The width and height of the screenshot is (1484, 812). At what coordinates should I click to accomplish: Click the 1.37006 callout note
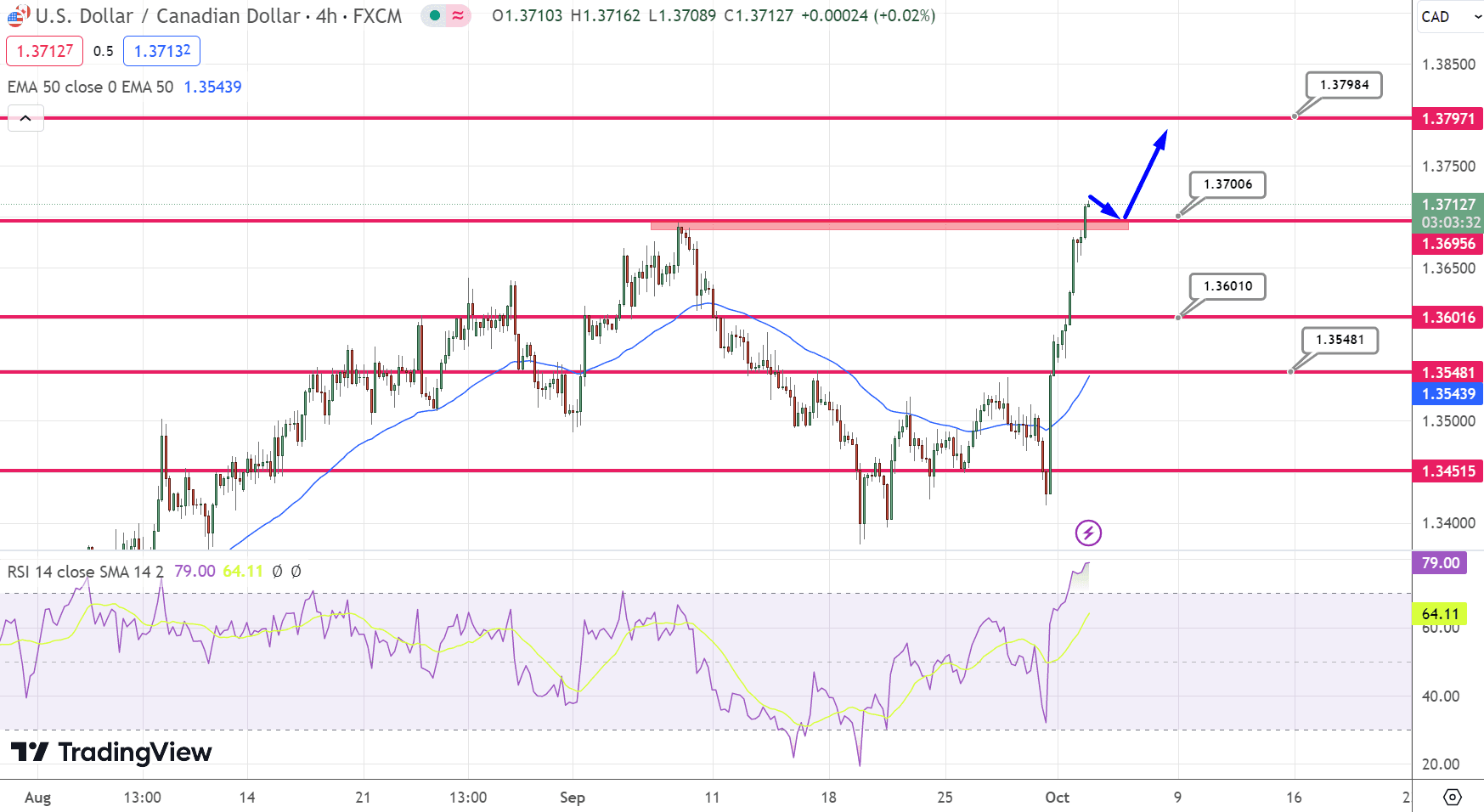pyautogui.click(x=1227, y=184)
